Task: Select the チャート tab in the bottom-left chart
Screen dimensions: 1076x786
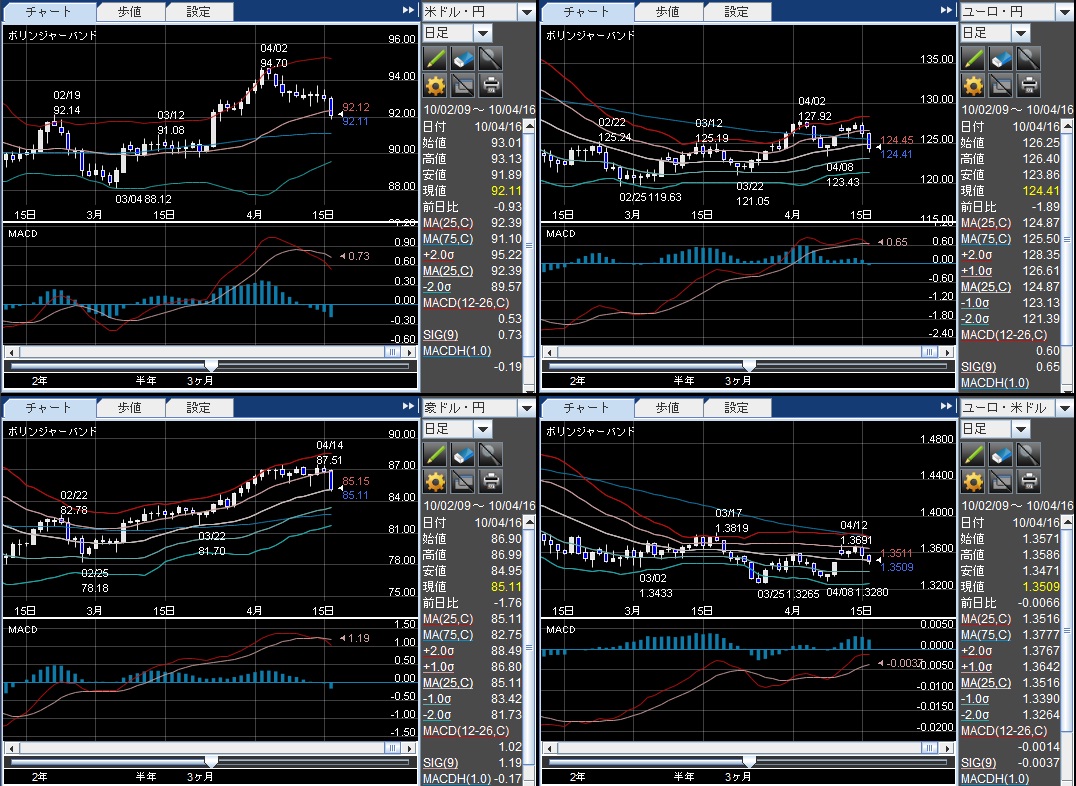Action: 48,408
